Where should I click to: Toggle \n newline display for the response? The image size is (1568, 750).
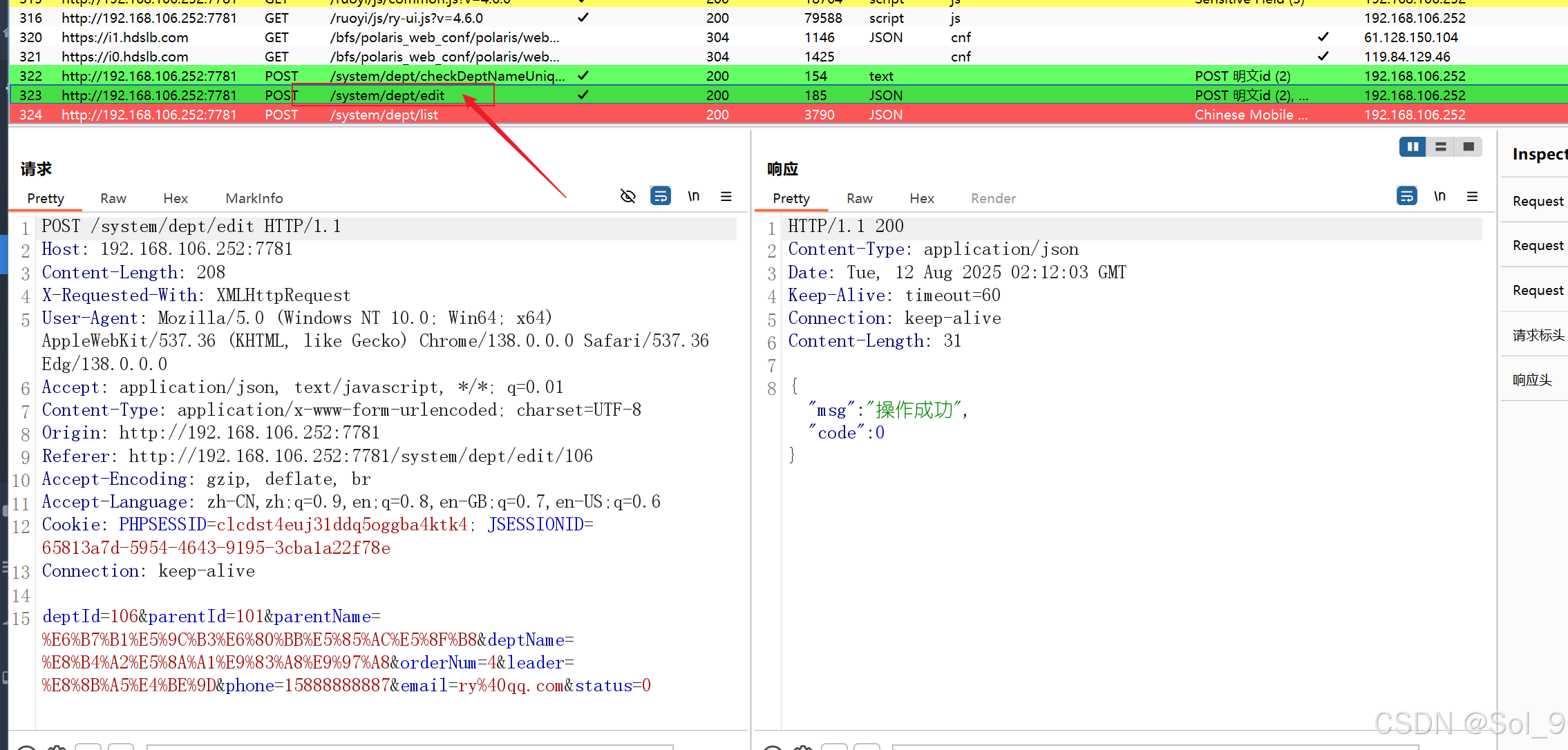click(x=1441, y=196)
